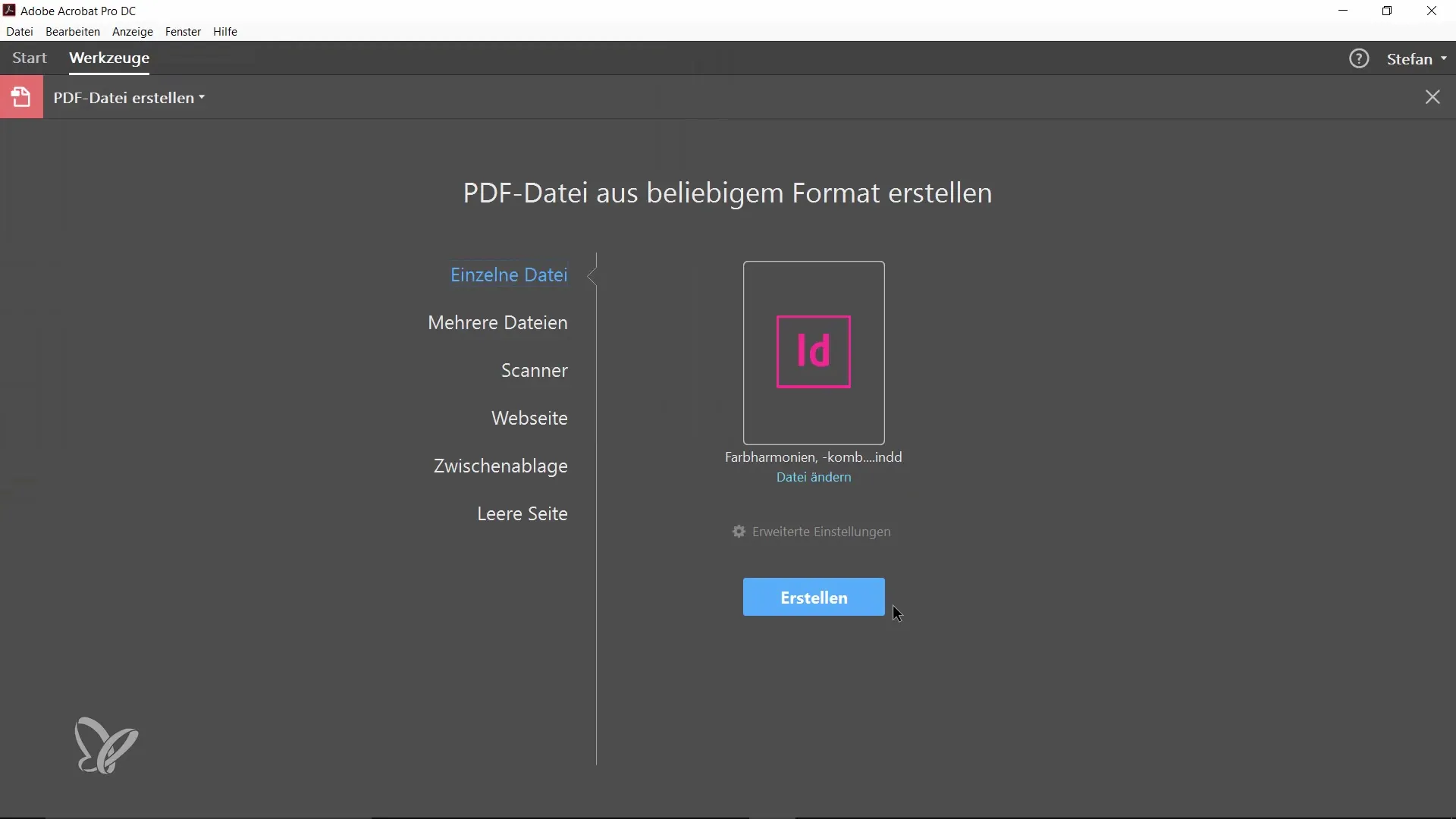Open the help question mark icon

pos(1359,58)
